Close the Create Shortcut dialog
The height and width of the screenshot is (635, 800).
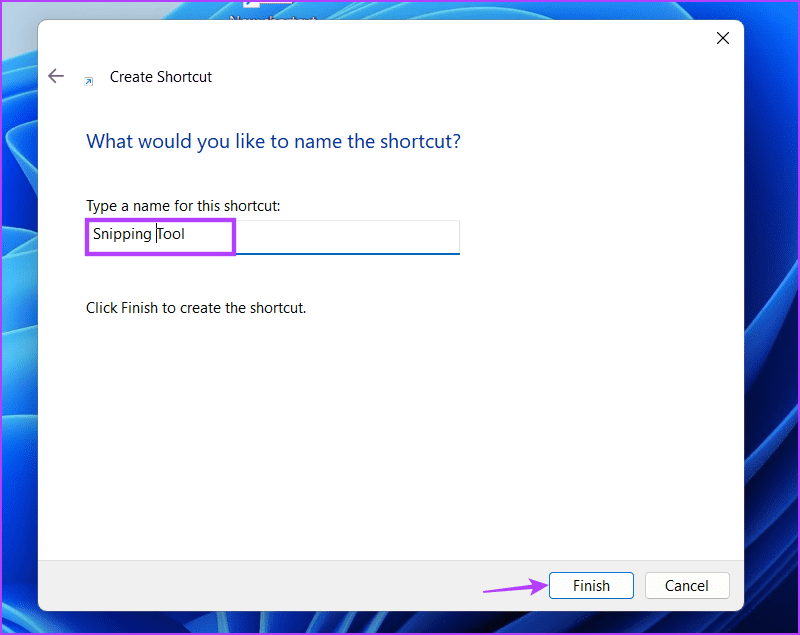click(722, 38)
